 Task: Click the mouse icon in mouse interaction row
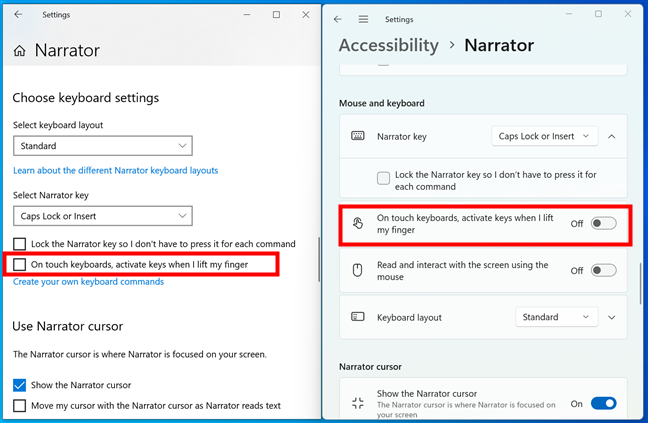(x=357, y=271)
